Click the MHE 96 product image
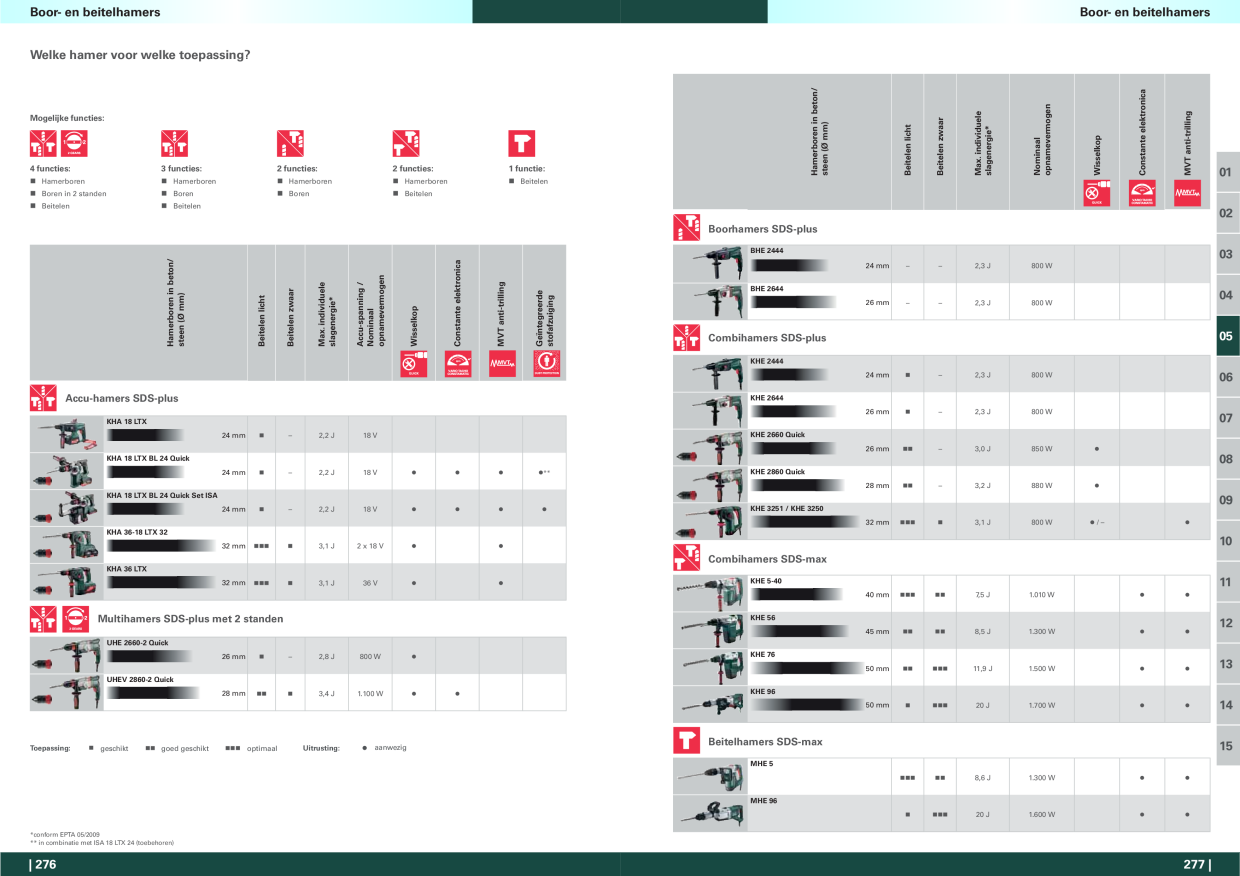The width and height of the screenshot is (1240, 876). pos(709,814)
